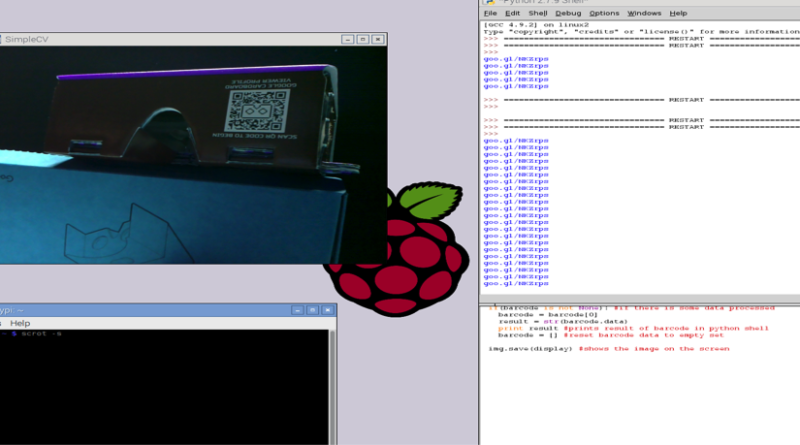Click the 'scrot -s' command in terminal

click(x=41, y=333)
